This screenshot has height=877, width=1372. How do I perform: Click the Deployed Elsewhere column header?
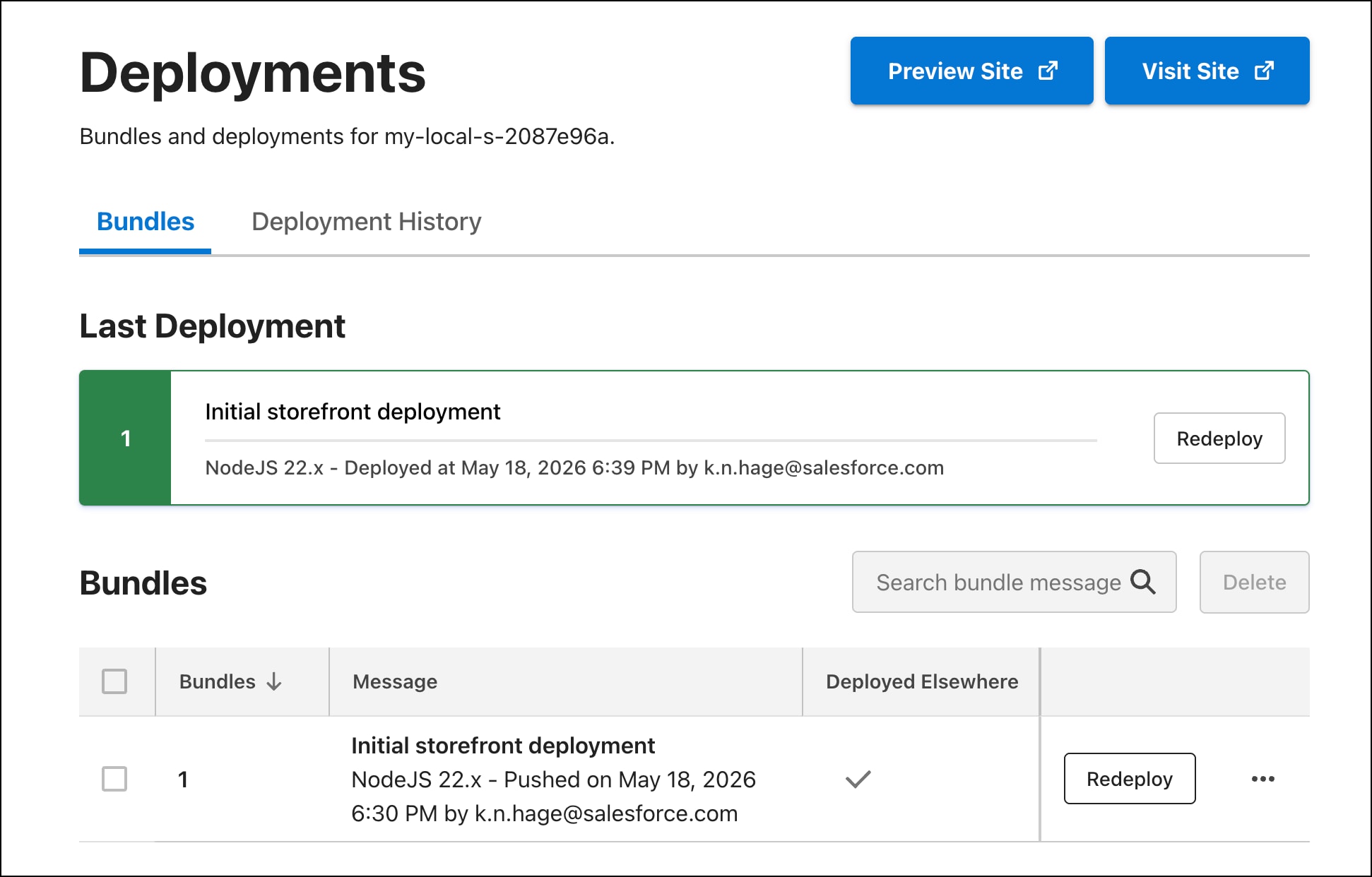point(922,681)
